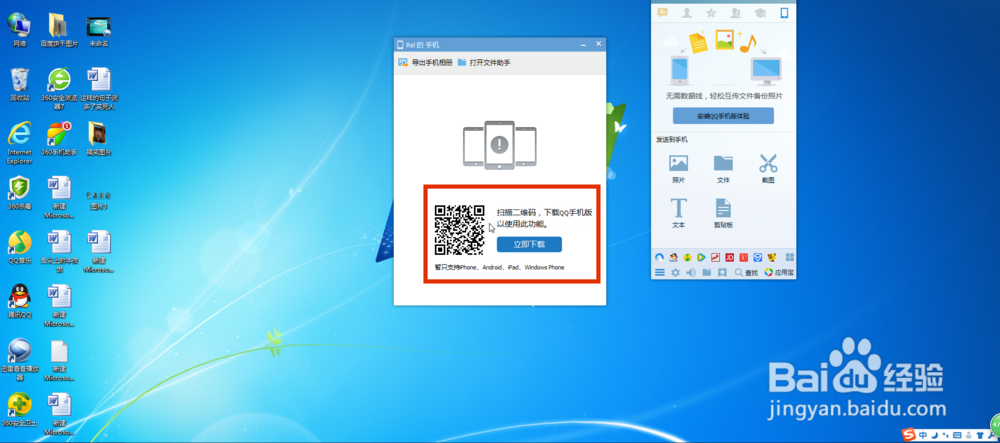Open 网络 network desktop icon

[x=20, y=29]
